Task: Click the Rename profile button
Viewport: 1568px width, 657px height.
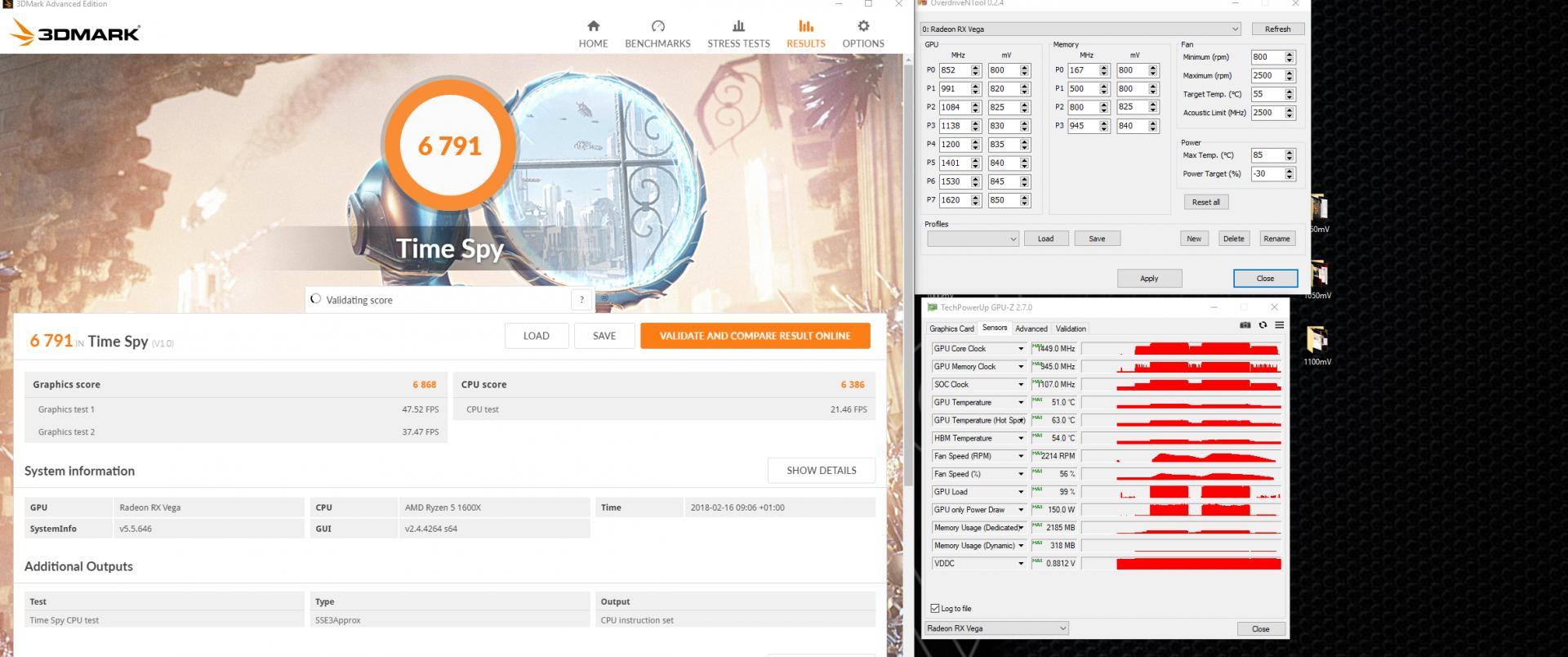Action: click(1276, 239)
